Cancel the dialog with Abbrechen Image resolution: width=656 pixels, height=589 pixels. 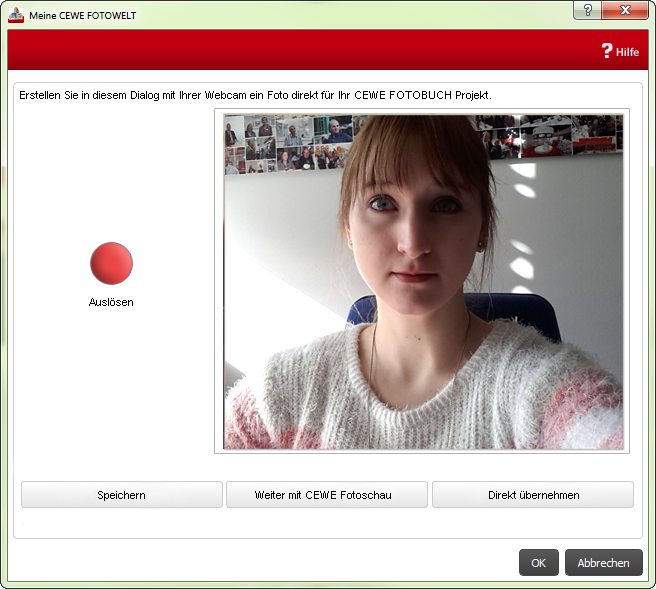[604, 563]
